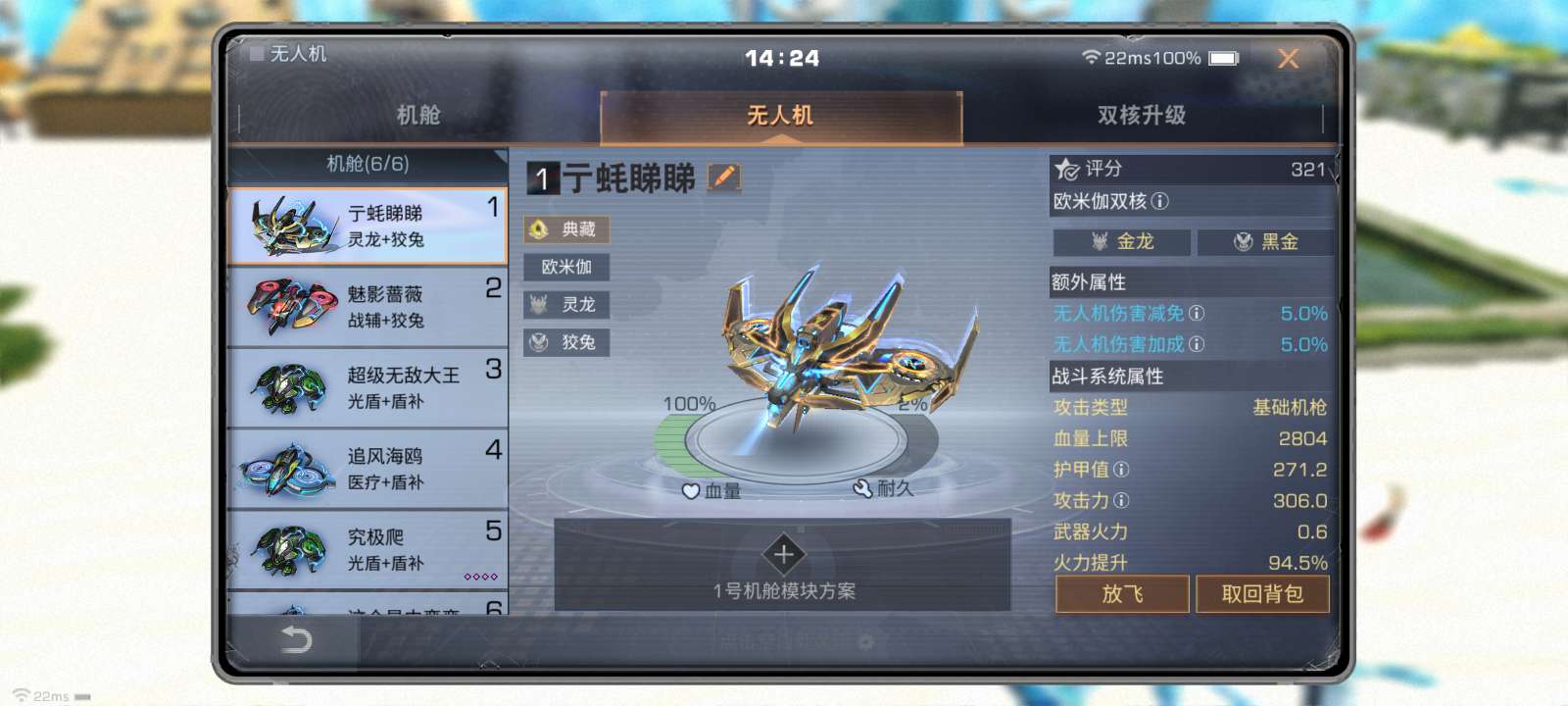Open info icon for 无人机伤害减免
The width and height of the screenshot is (1568, 706).
(x=1197, y=313)
